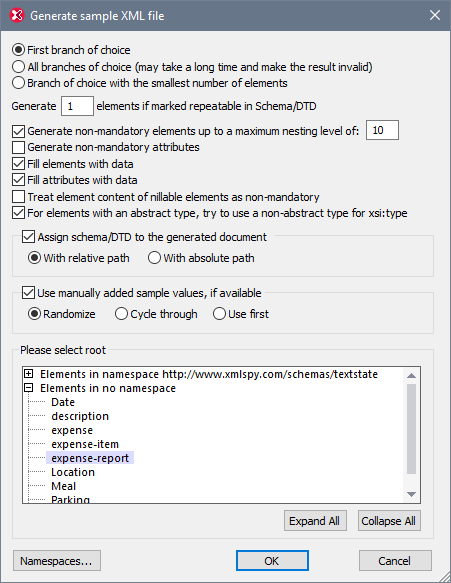The image size is (451, 583).
Task: Close the Generate sample XML file dialog
Action: 435,15
